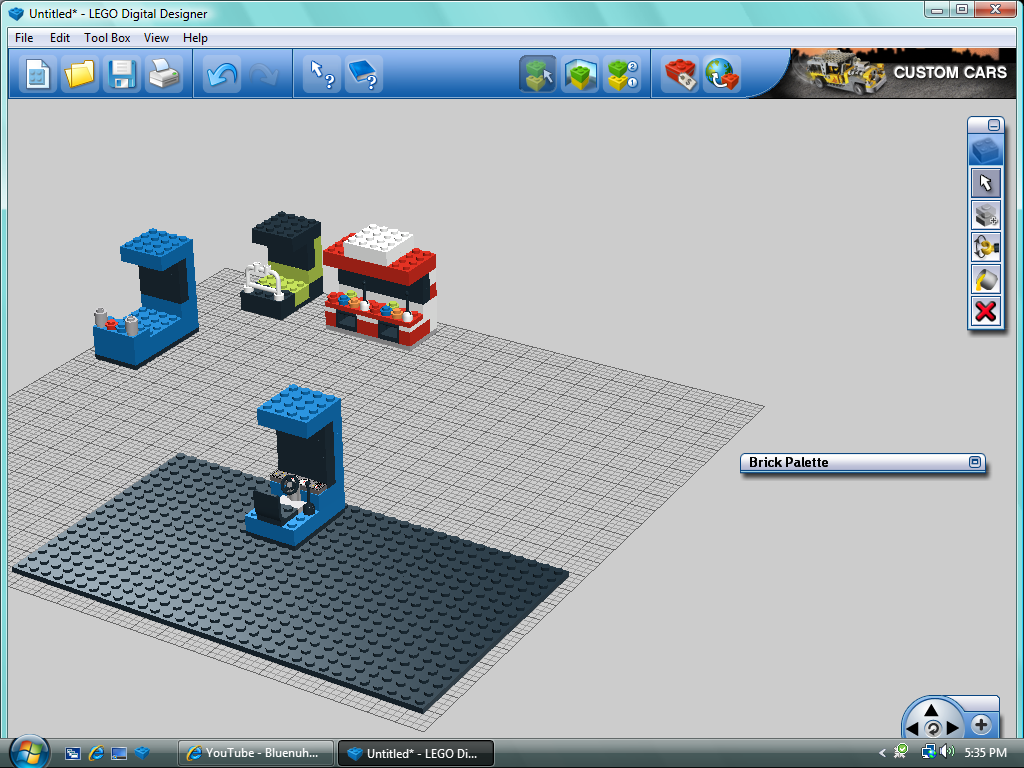This screenshot has width=1024, height=768.
Task: Open an existing file with folder icon
Action: click(79, 74)
